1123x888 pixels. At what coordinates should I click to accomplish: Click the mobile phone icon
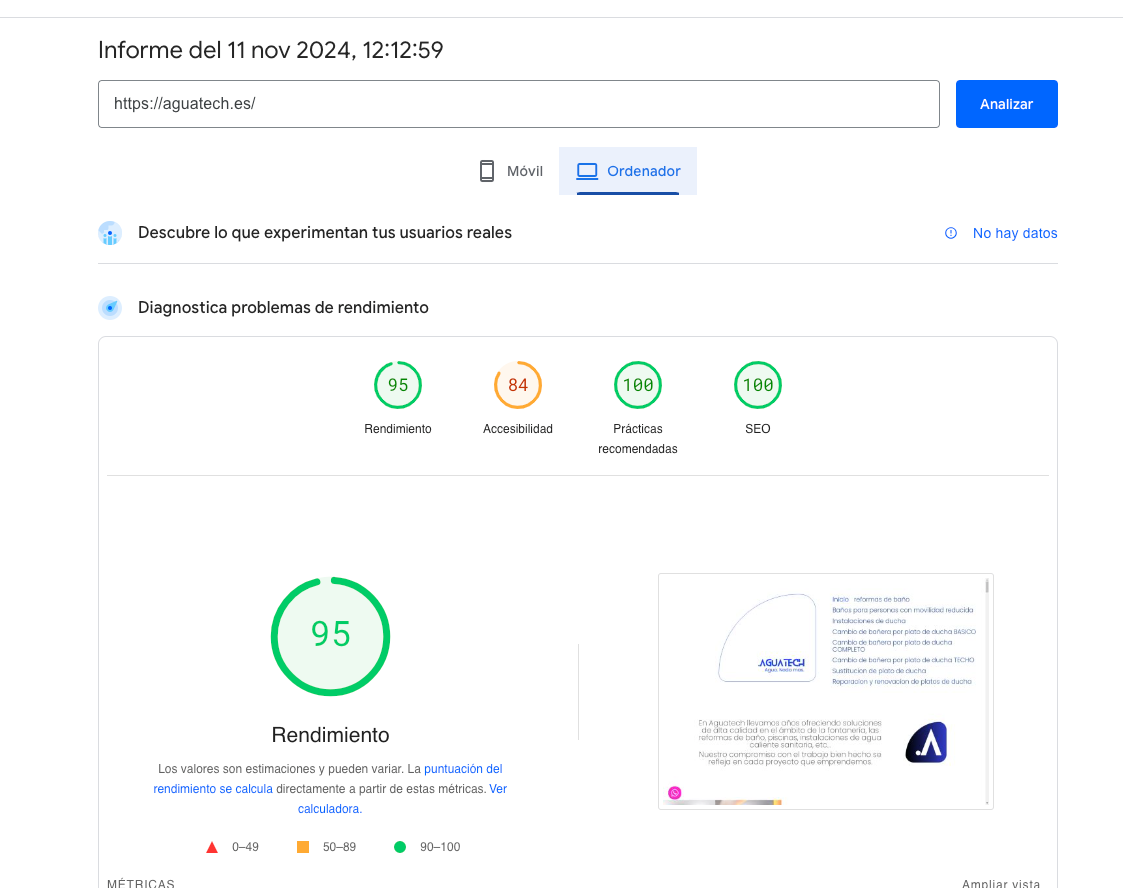point(487,171)
